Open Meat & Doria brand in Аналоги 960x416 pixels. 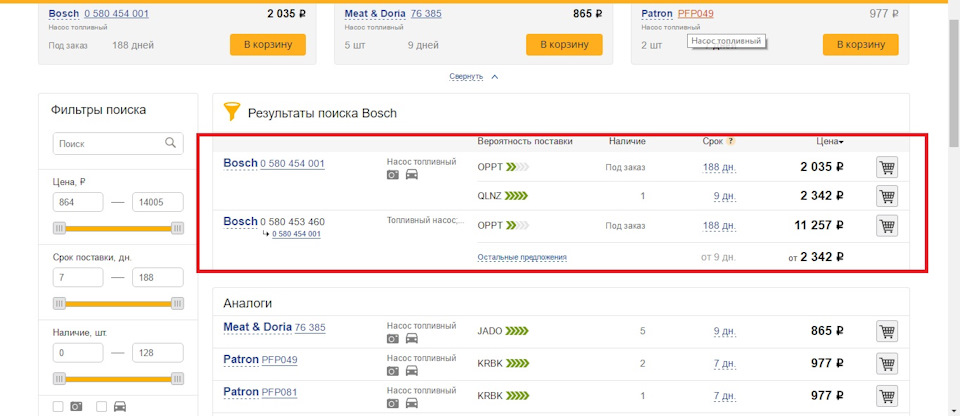point(257,327)
